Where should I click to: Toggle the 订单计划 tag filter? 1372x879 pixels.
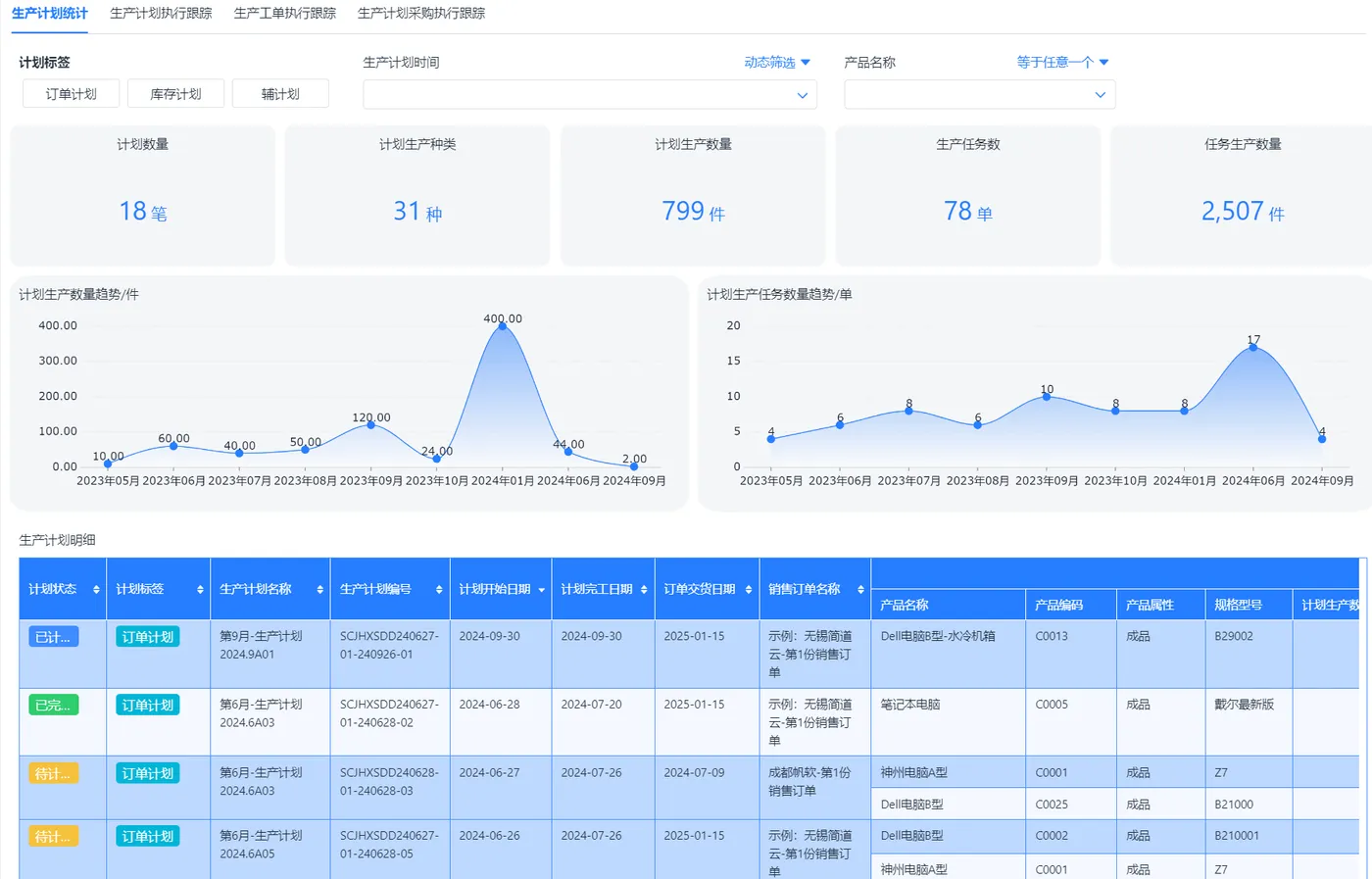click(x=72, y=94)
